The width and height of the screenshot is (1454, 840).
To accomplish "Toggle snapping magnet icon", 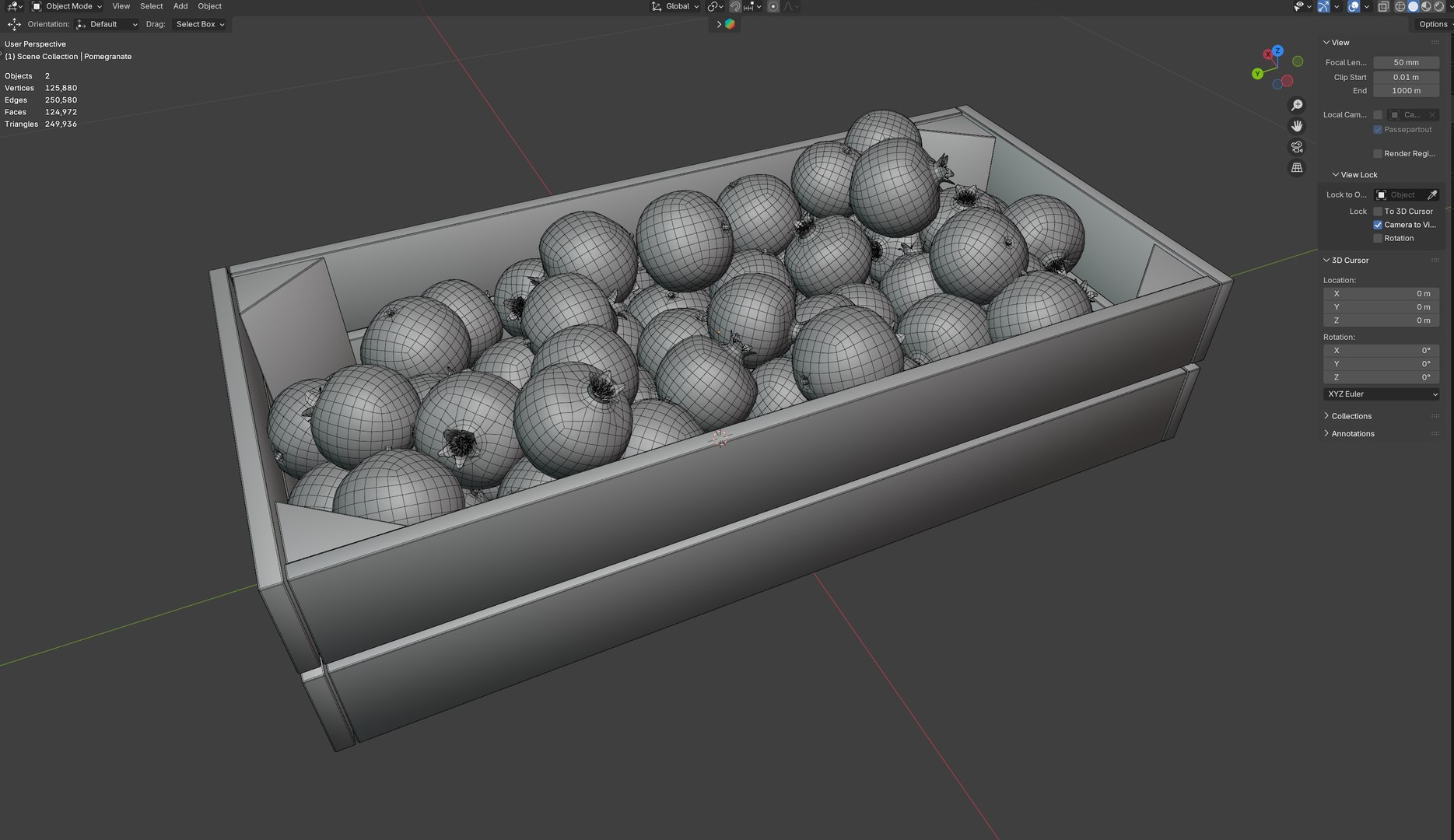I will 735,6.
